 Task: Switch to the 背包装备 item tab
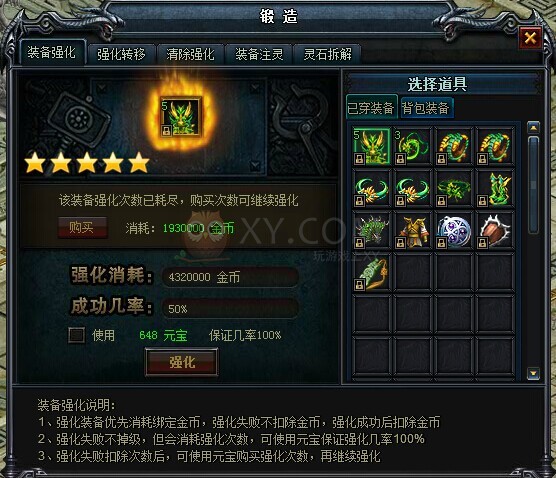pyautogui.click(x=426, y=107)
